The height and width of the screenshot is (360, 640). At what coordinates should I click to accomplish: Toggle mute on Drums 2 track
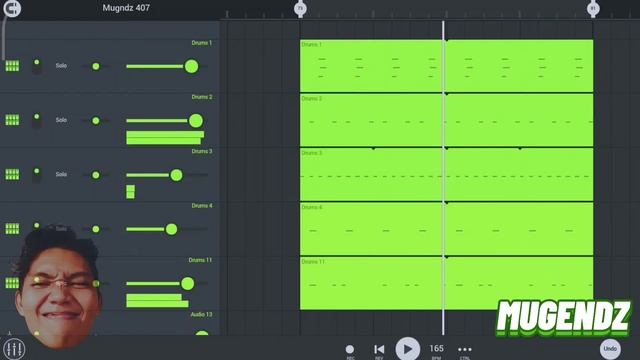(37, 120)
